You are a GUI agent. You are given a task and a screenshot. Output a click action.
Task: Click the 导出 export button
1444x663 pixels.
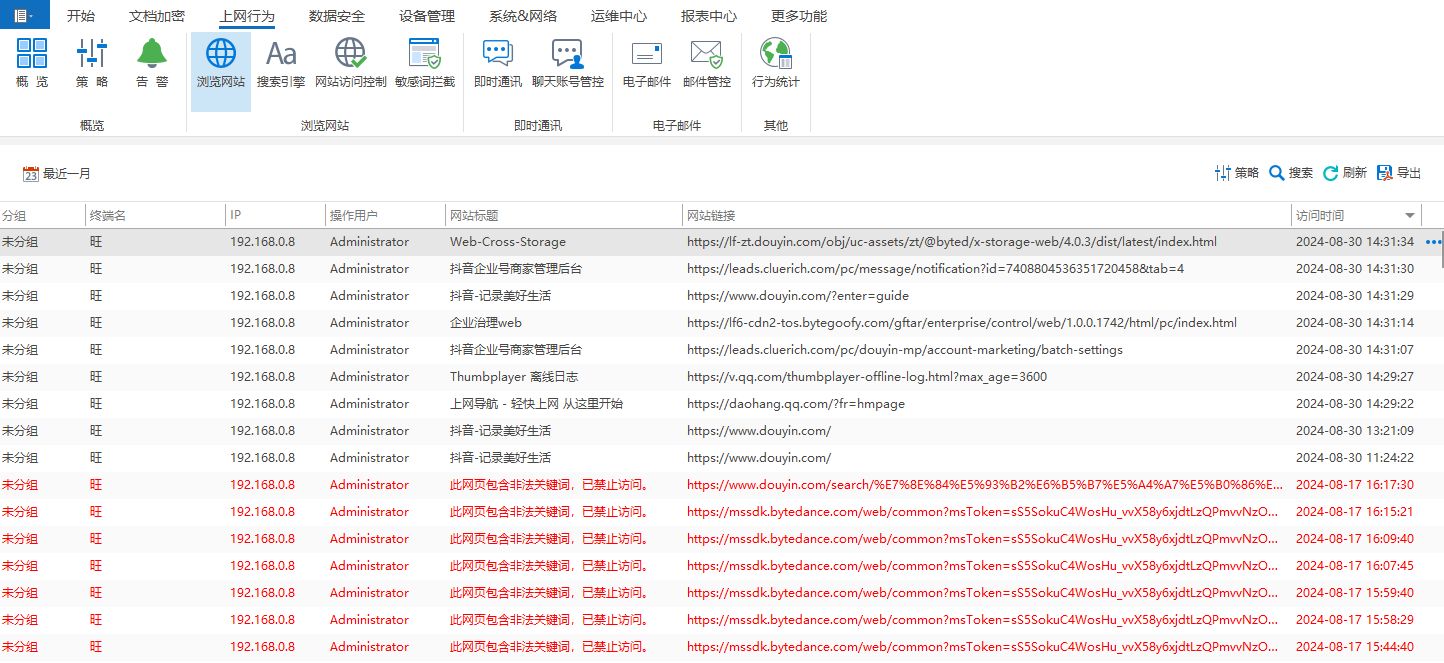pos(1399,173)
